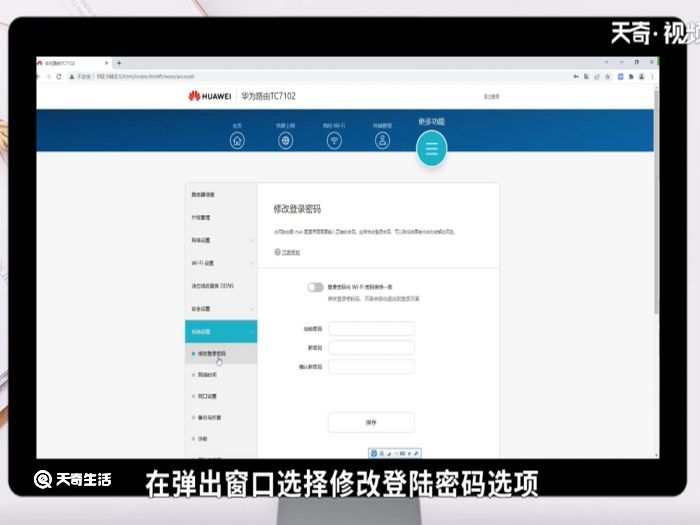Screen dimensions: 700x525
Task: Click the More Functions label above teal button
Action: coord(431,121)
